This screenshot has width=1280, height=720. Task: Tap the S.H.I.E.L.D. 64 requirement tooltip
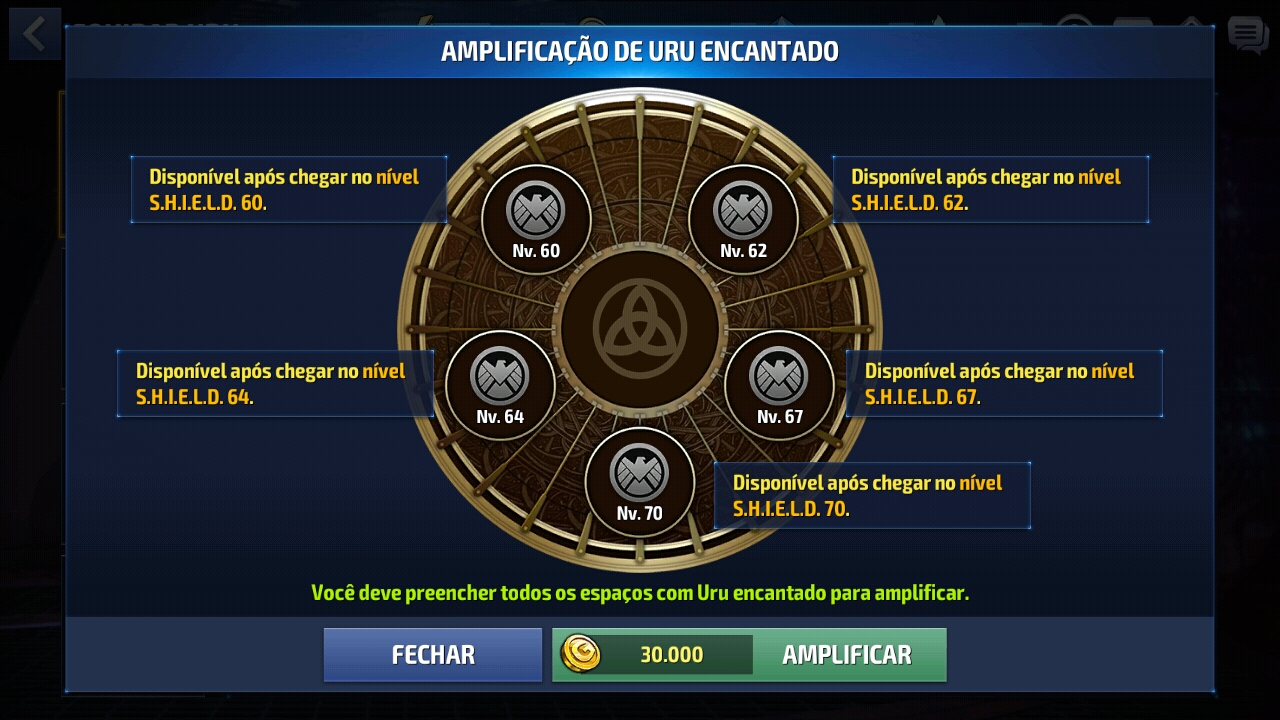275,384
